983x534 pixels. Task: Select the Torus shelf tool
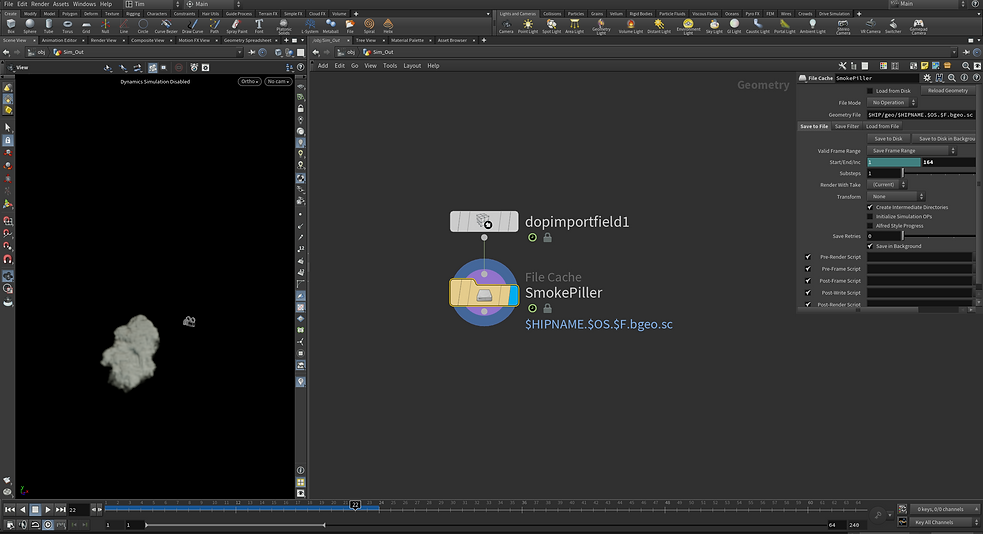67,26
